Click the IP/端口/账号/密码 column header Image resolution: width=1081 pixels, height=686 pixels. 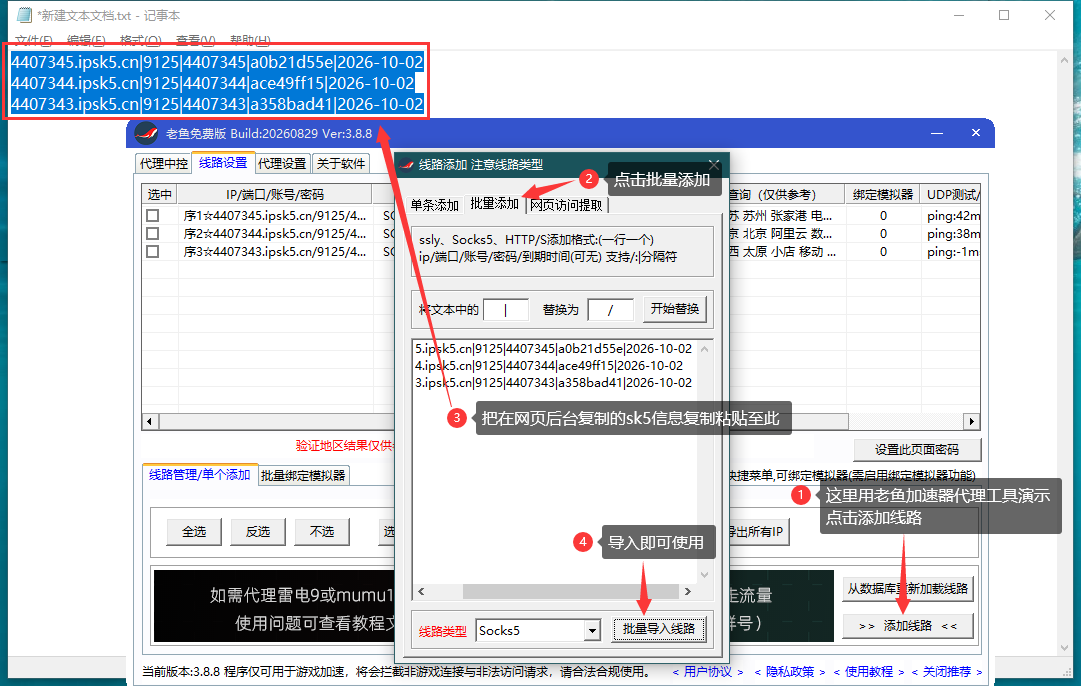point(274,194)
